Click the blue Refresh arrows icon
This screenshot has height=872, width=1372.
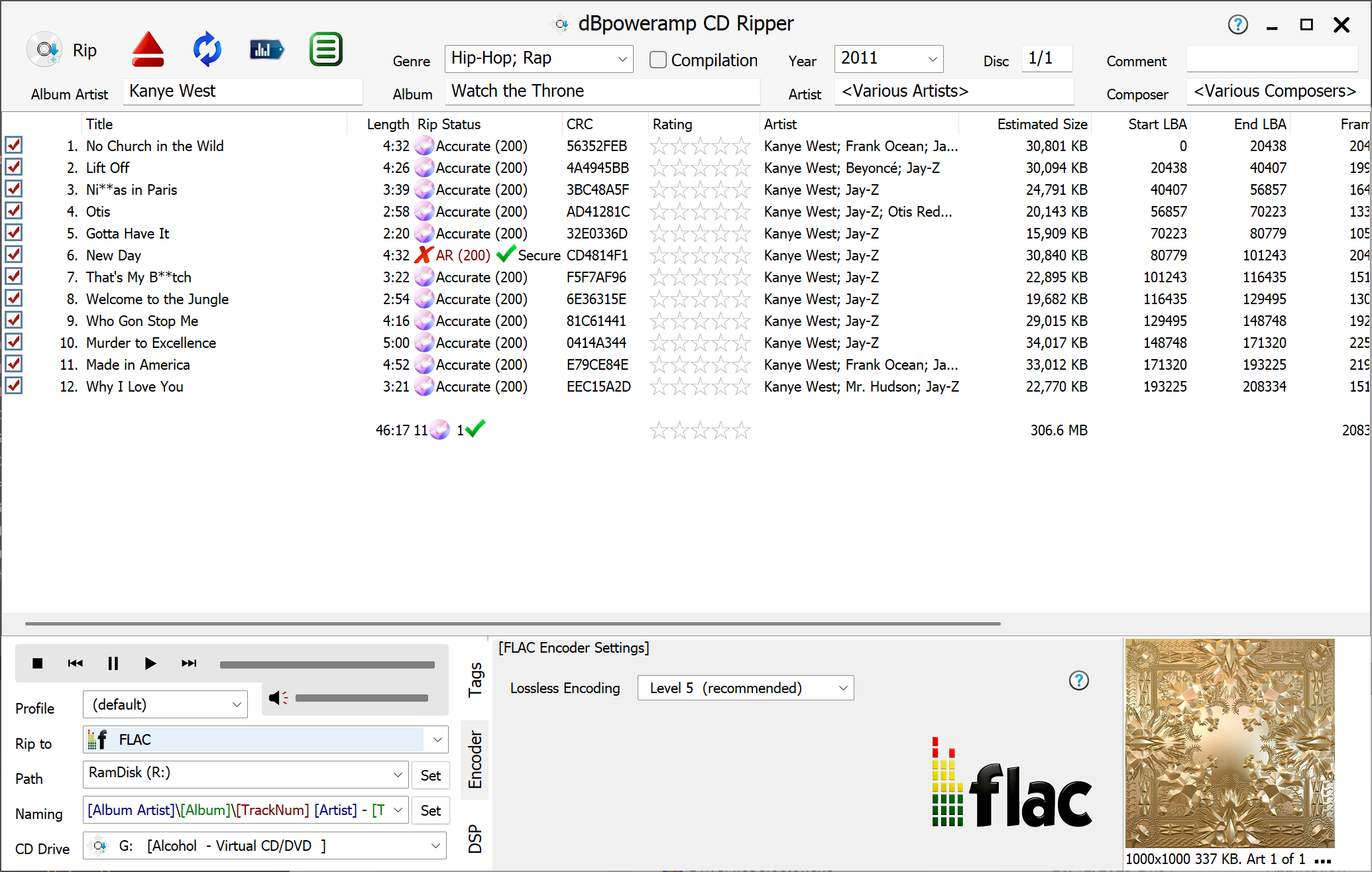coord(207,50)
